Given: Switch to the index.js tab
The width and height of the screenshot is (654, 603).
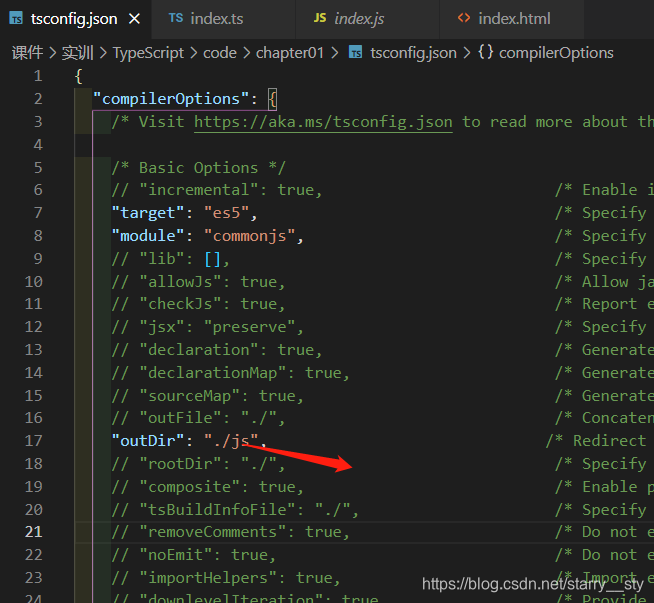Looking at the screenshot, I should click(367, 19).
